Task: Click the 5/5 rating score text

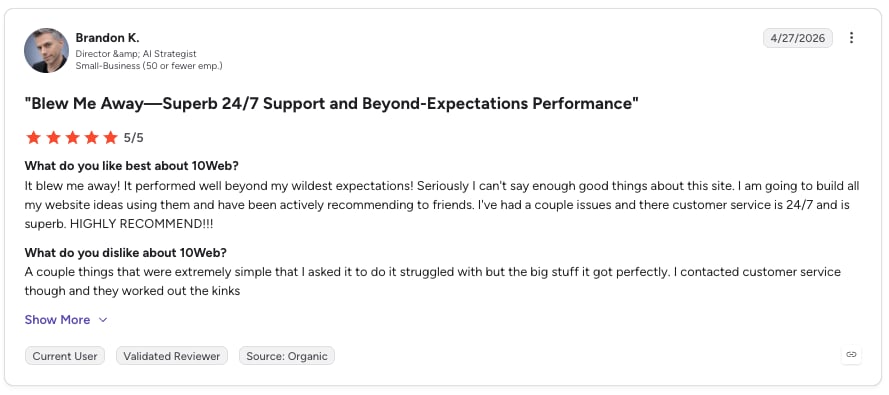Action: click(134, 138)
